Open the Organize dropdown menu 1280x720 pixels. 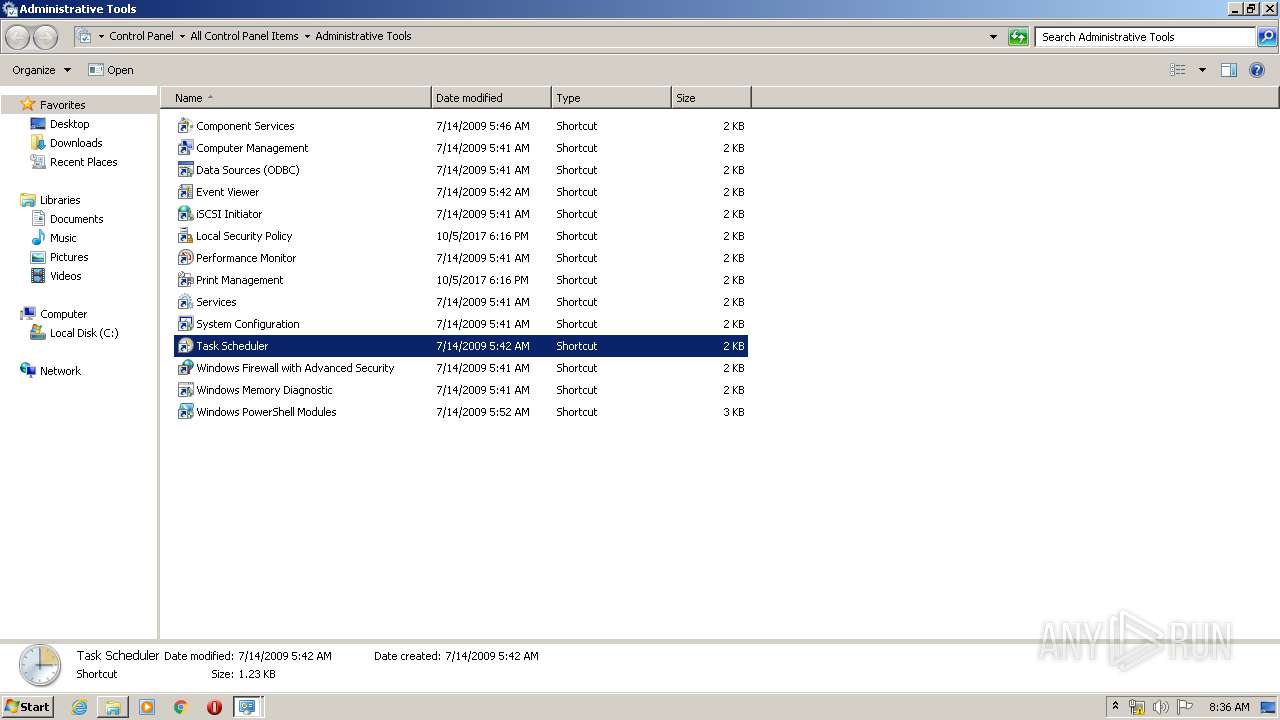41,70
